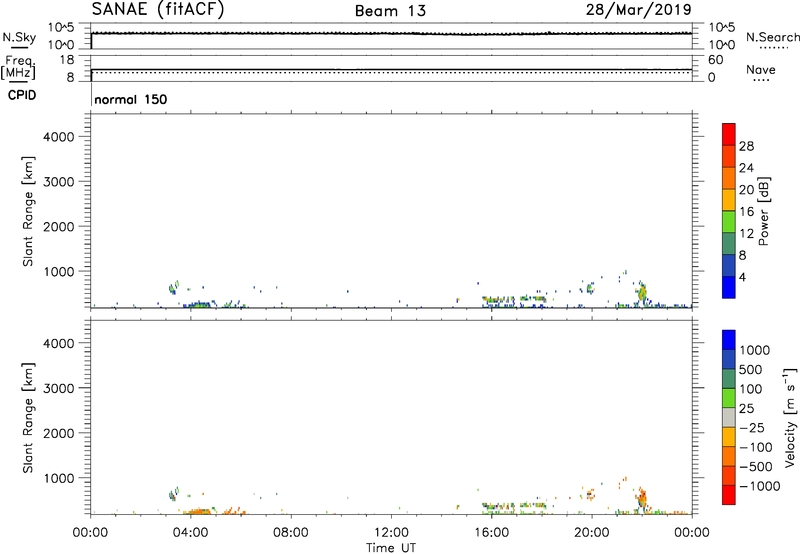This screenshot has width=800, height=554.
Task: Click the -1000 label on the velocity colorbar
Action: [759, 486]
